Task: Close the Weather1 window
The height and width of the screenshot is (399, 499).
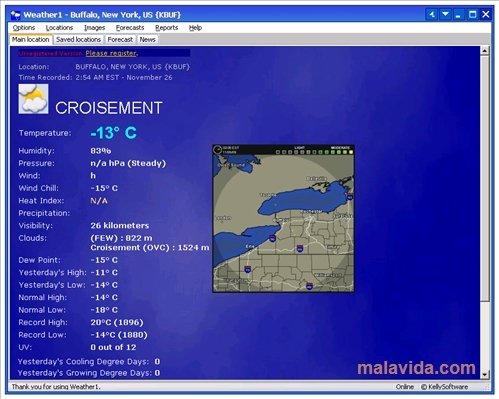Action: click(486, 15)
